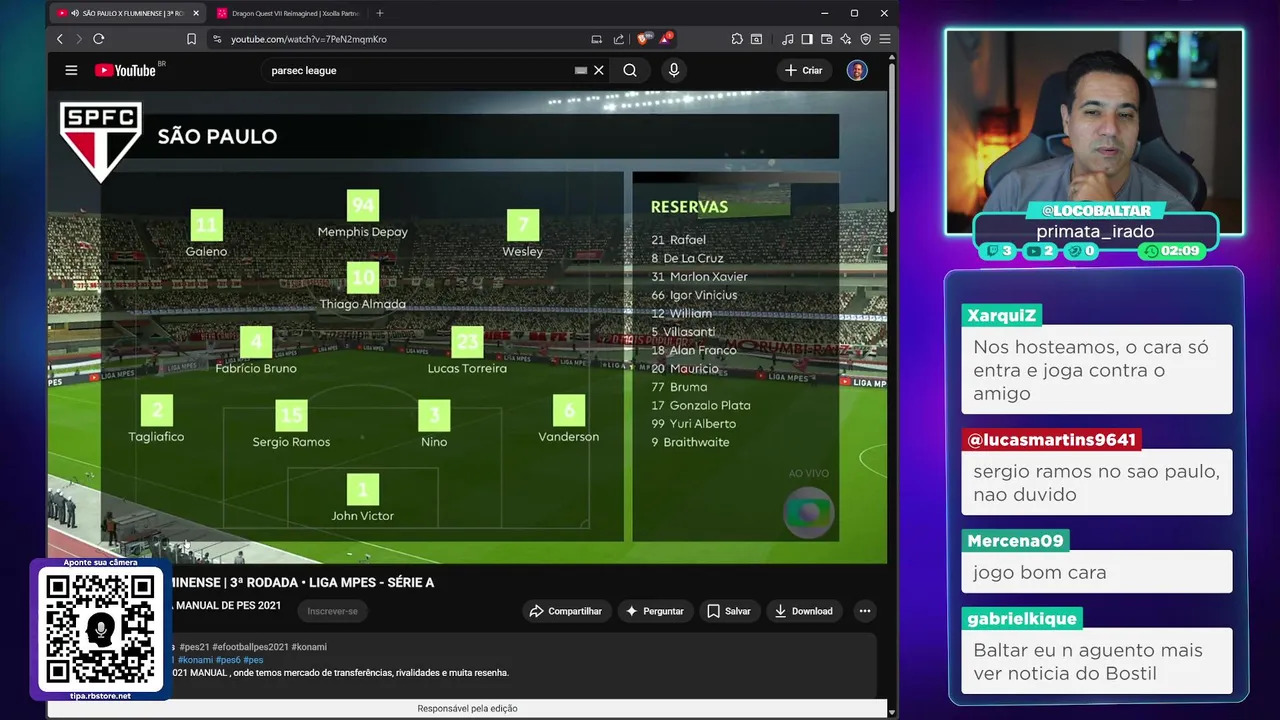This screenshot has height=720, width=1280.
Task: Open picture-in-picture icon in address bar
Action: pyautogui.click(x=597, y=39)
